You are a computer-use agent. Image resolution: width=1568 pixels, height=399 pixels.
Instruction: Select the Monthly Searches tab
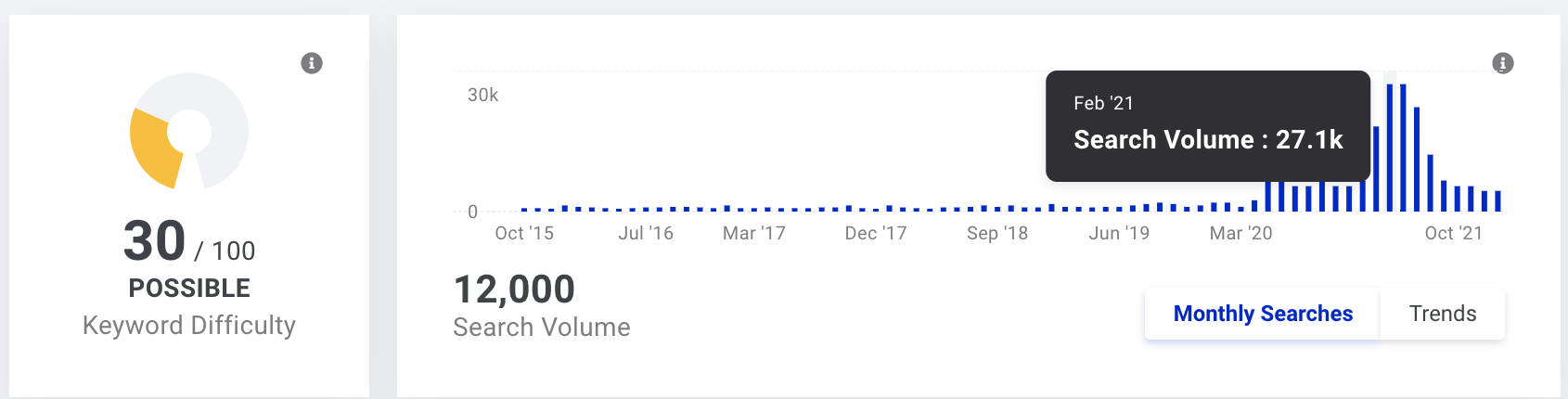(x=1263, y=314)
